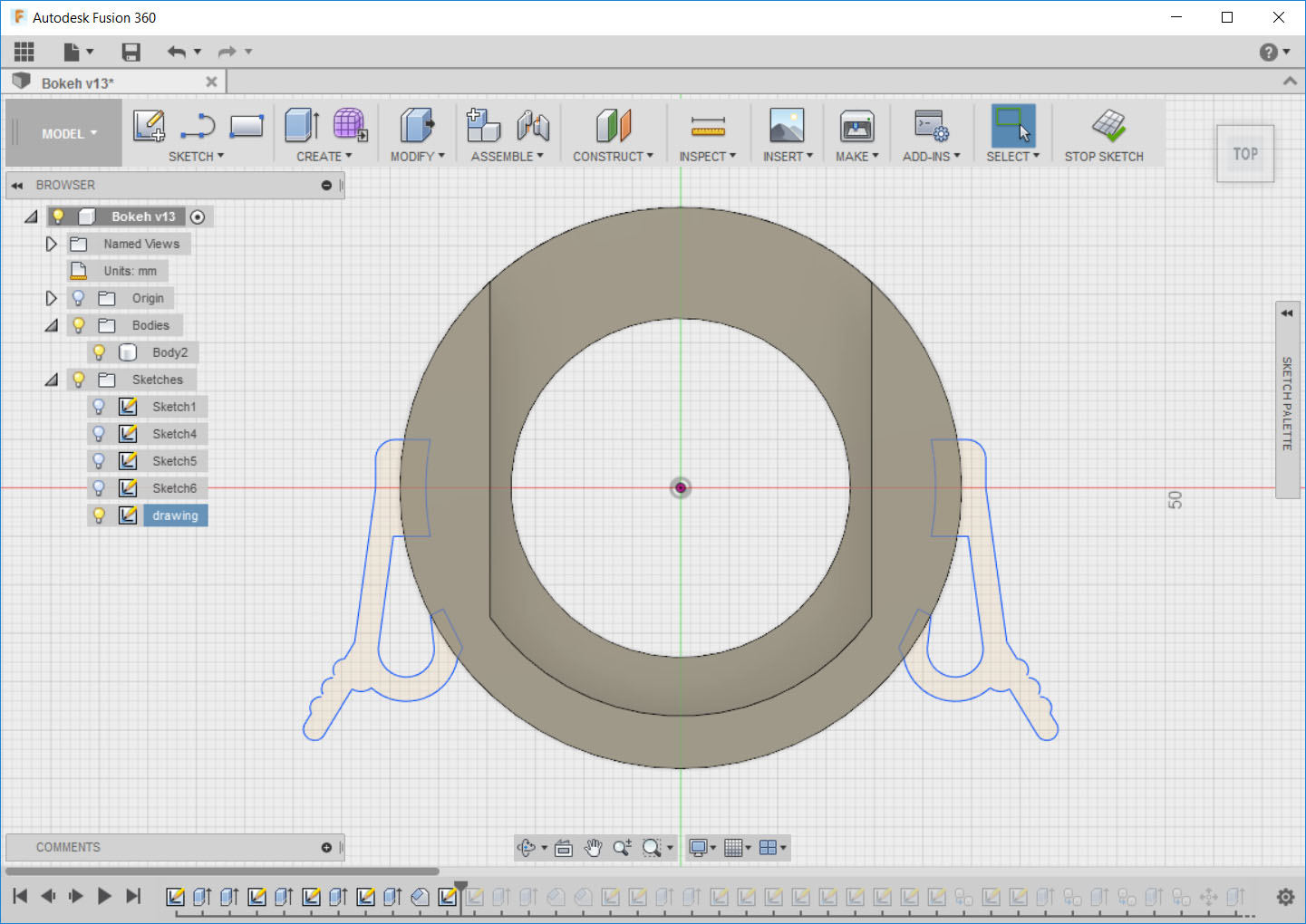Click the Measure icon under Inspect

tap(708, 126)
